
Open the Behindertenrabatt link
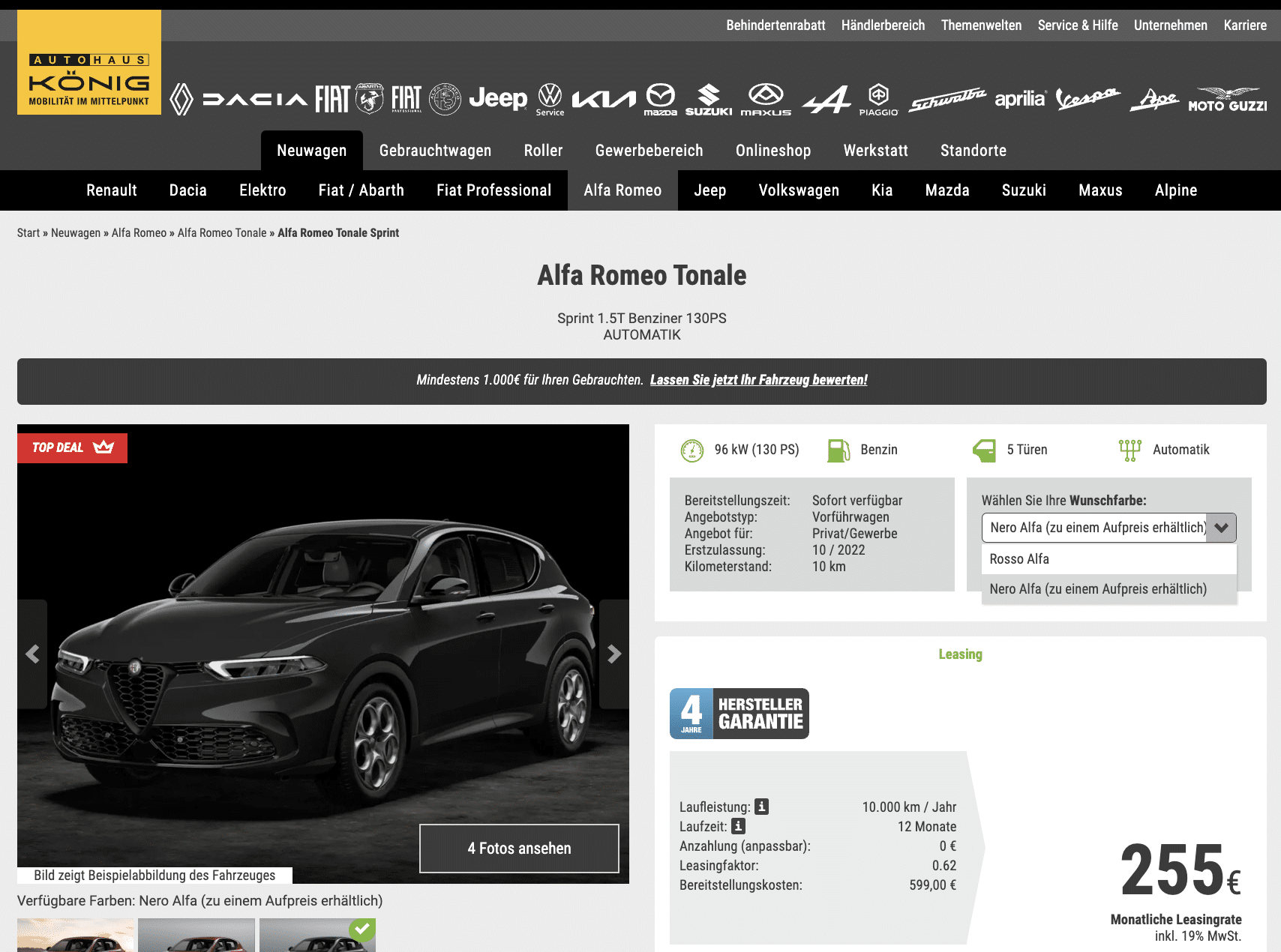click(x=775, y=25)
